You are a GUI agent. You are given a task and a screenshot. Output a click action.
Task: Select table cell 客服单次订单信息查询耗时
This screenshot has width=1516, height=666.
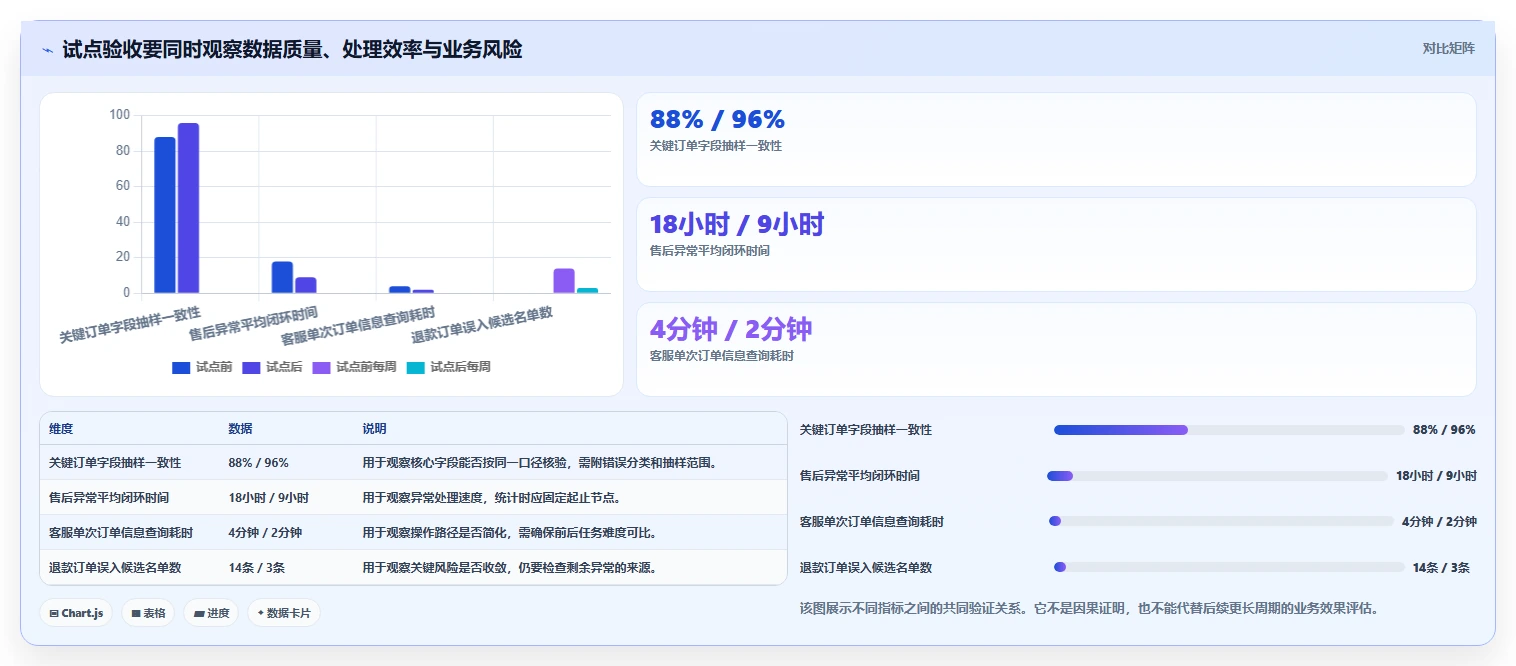coord(121,532)
